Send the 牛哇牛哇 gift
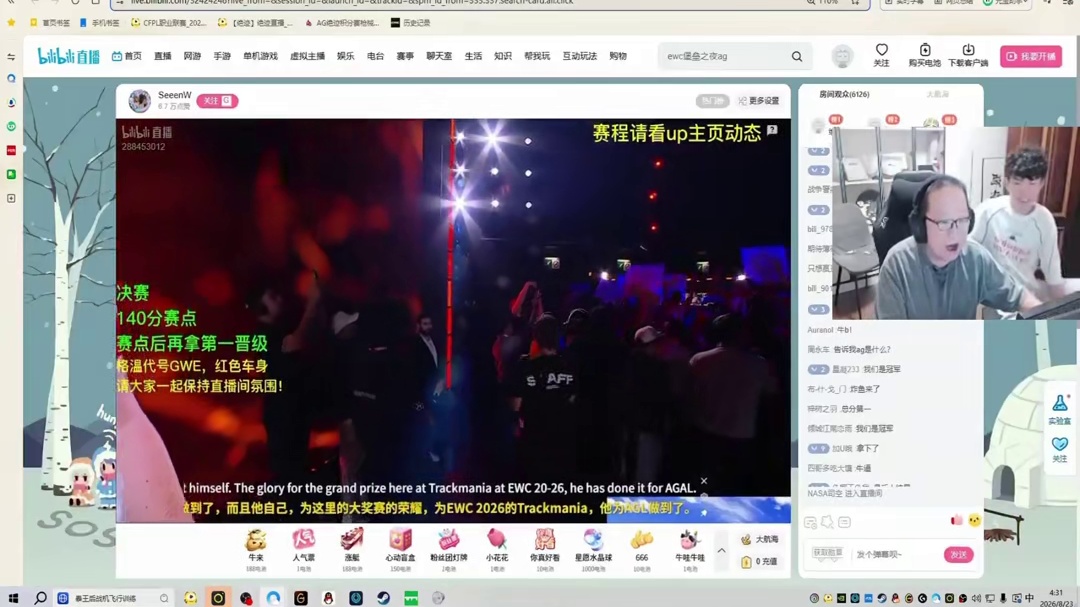The image size is (1080, 607). point(689,550)
